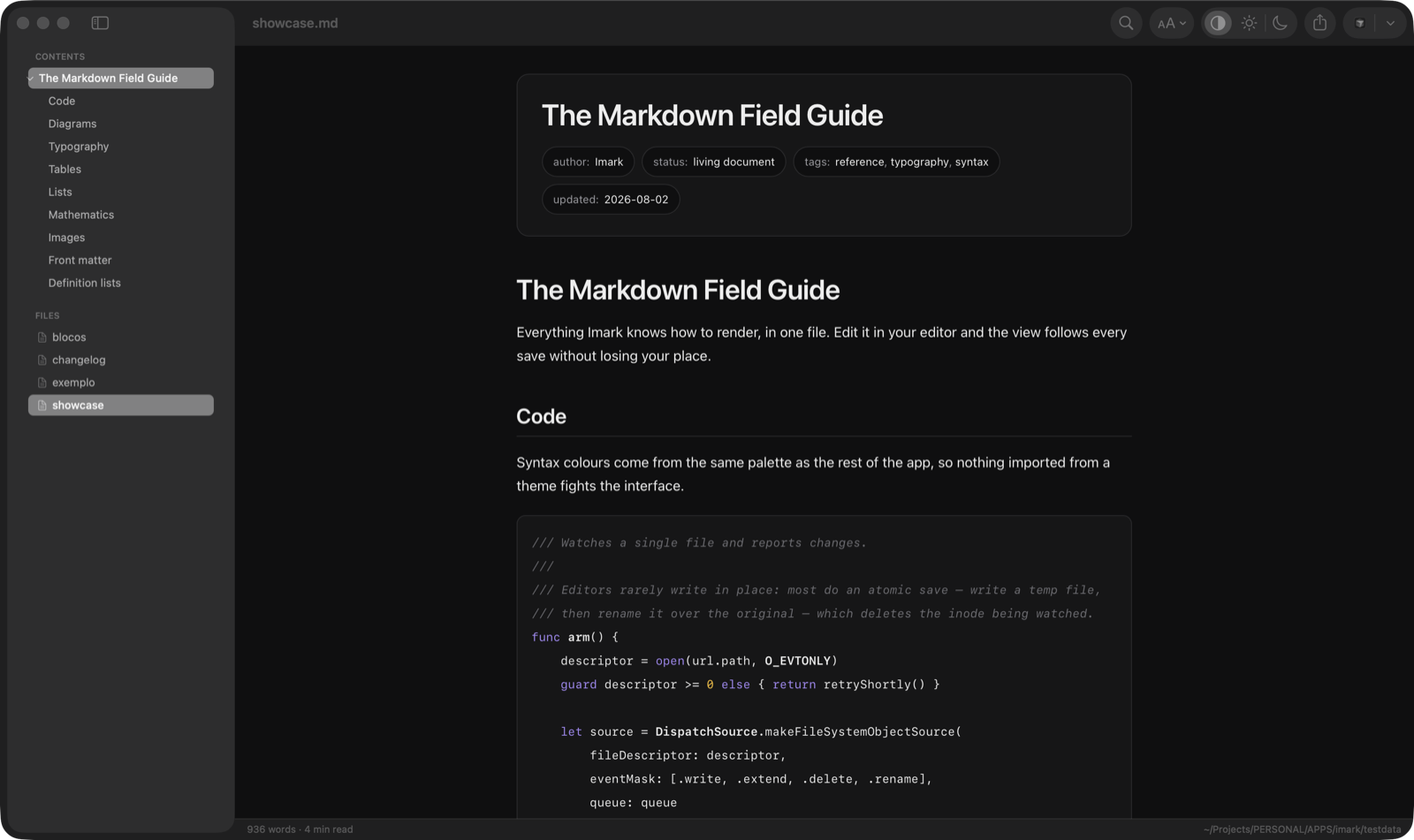1414x840 pixels.
Task: Click the updated: 2026-08-02 chip
Action: pos(611,200)
